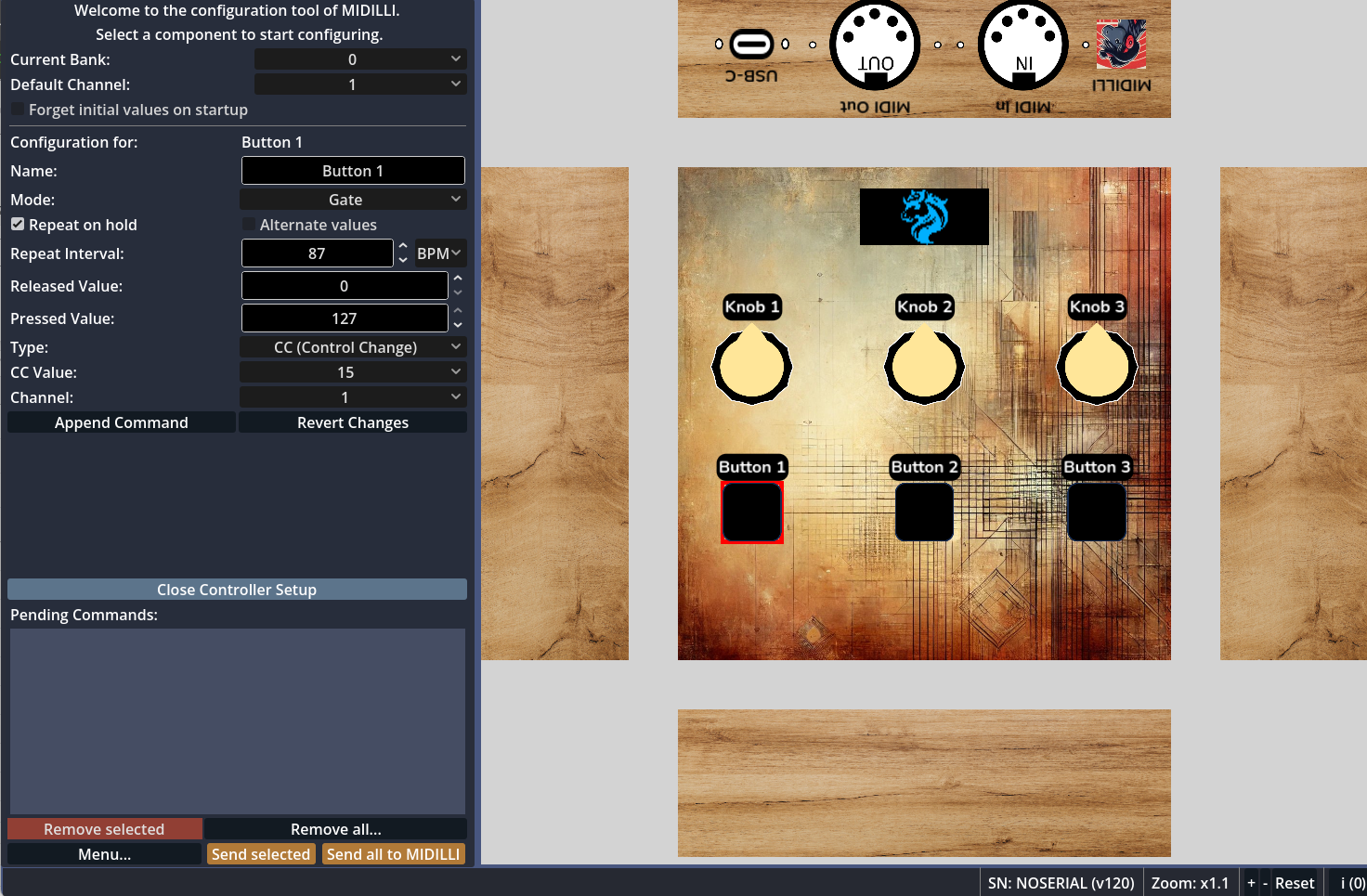Image resolution: width=1367 pixels, height=896 pixels.
Task: Click Remove selected
Action: (x=104, y=829)
